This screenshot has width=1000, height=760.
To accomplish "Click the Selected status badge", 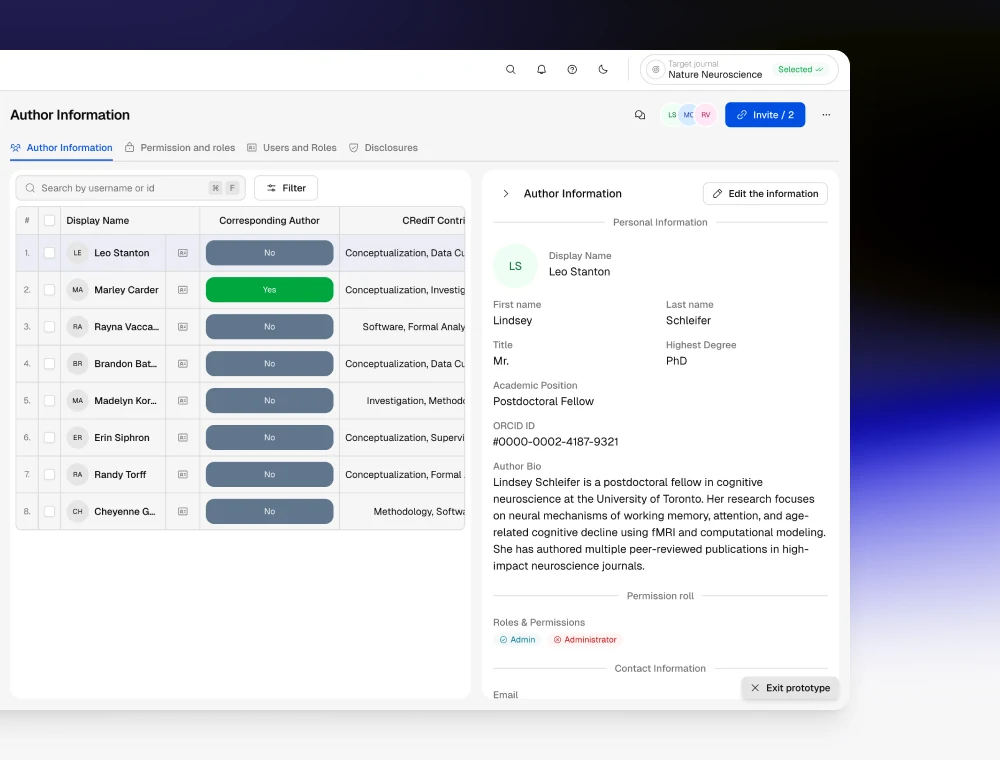I will point(800,69).
